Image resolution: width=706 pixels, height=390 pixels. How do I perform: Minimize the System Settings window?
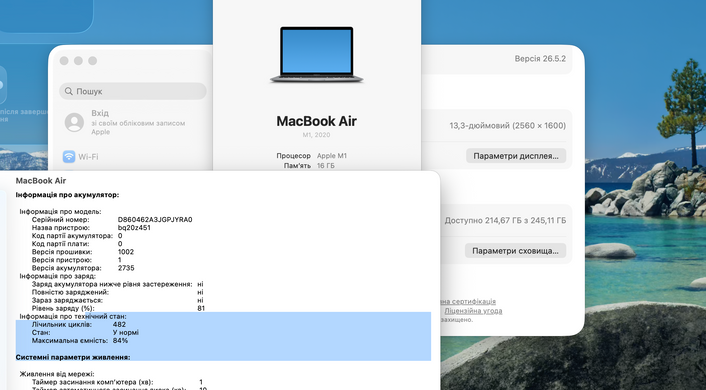[78, 61]
